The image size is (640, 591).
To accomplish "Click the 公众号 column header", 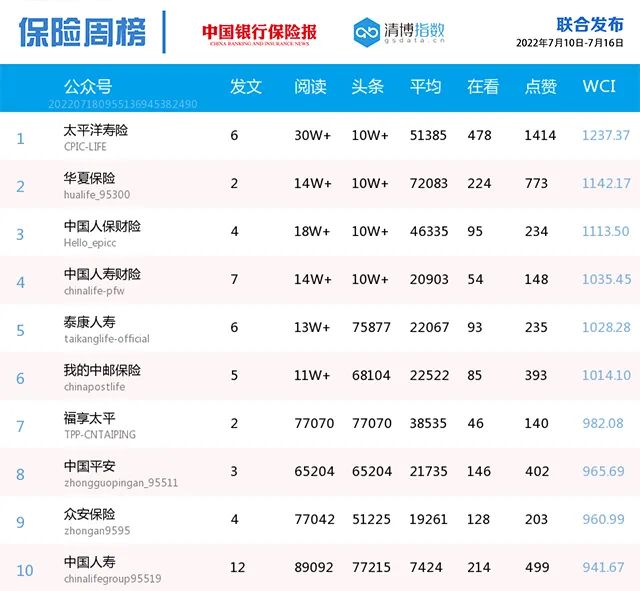I will pyautogui.click(x=88, y=87).
